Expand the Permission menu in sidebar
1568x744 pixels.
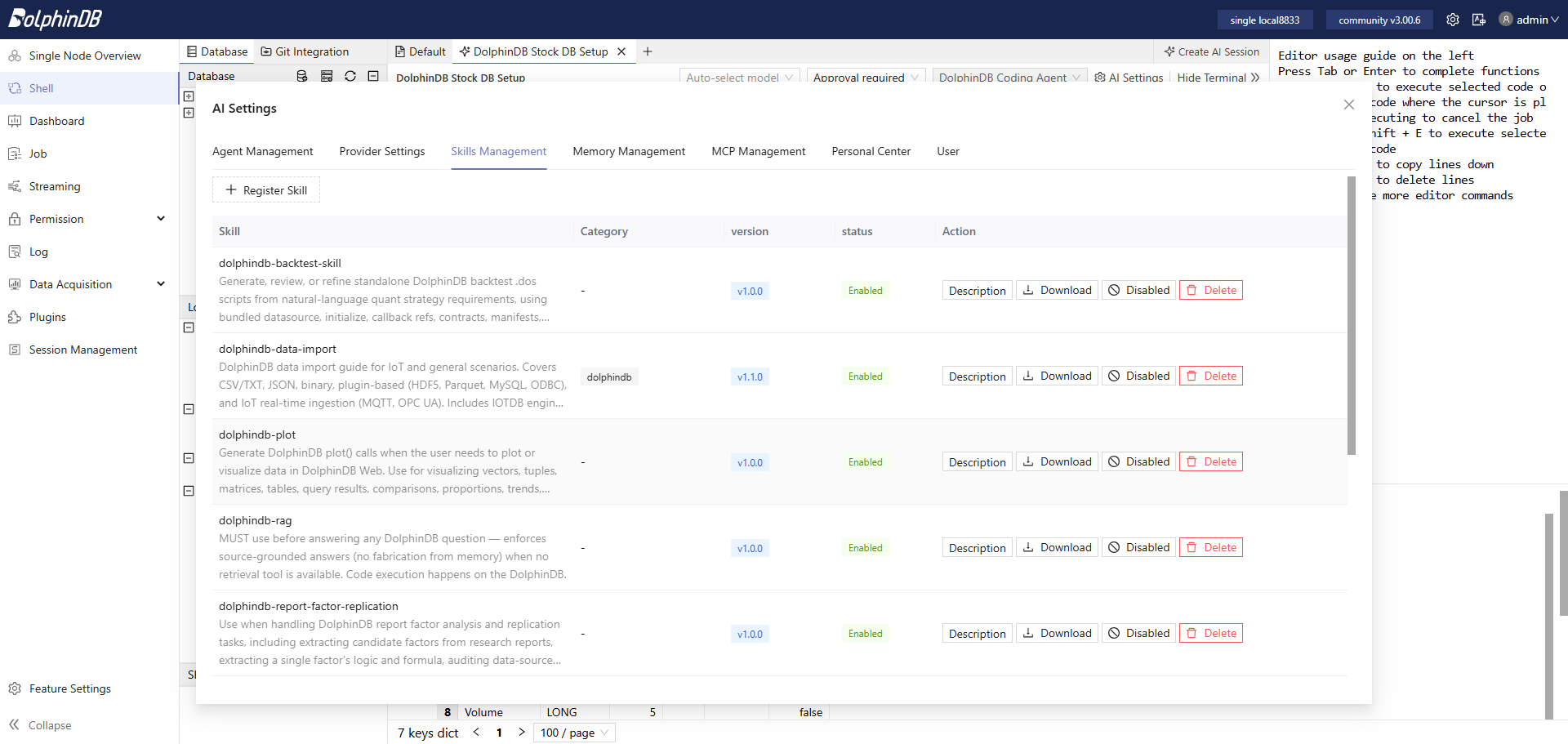pos(89,219)
